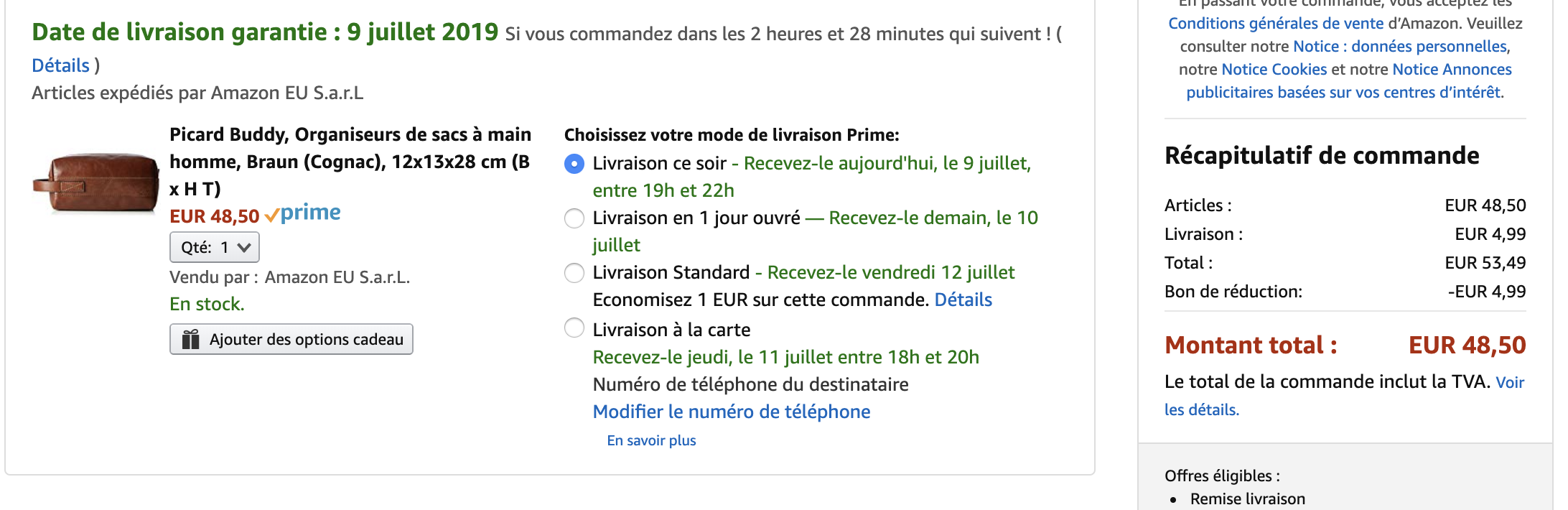Click Voir les détails TVA link
Viewport: 1568px width, 510px height.
pyautogui.click(x=1344, y=396)
